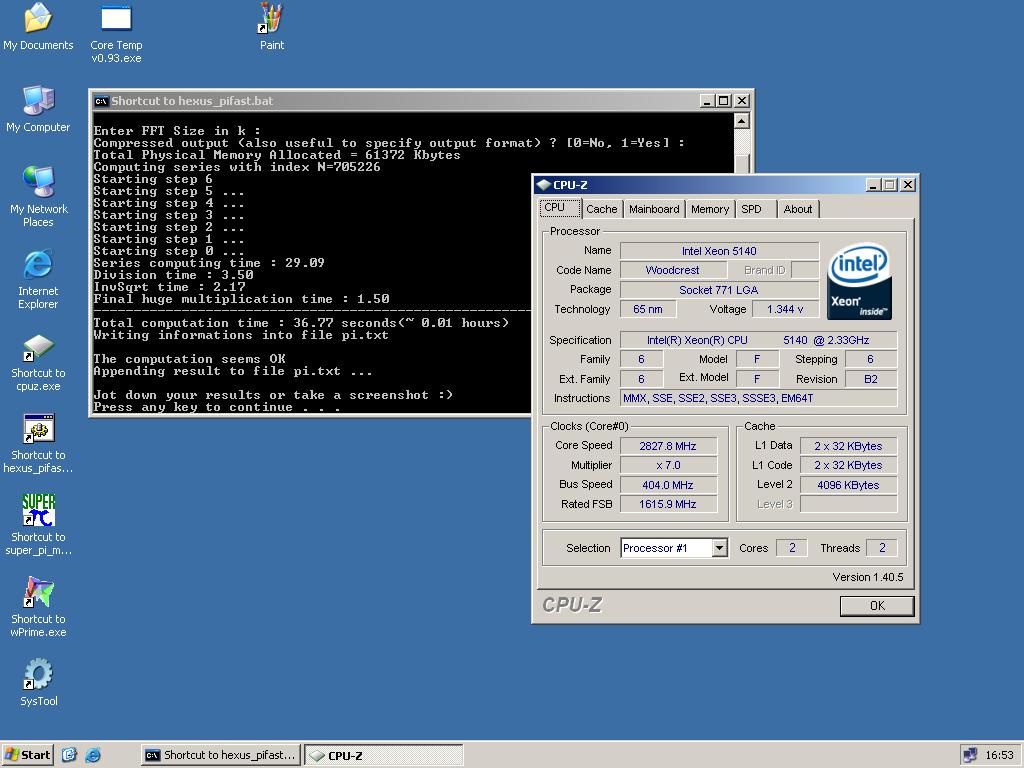Screen dimensions: 1024x768
Task: Click the Threads value field
Action: (x=882, y=548)
